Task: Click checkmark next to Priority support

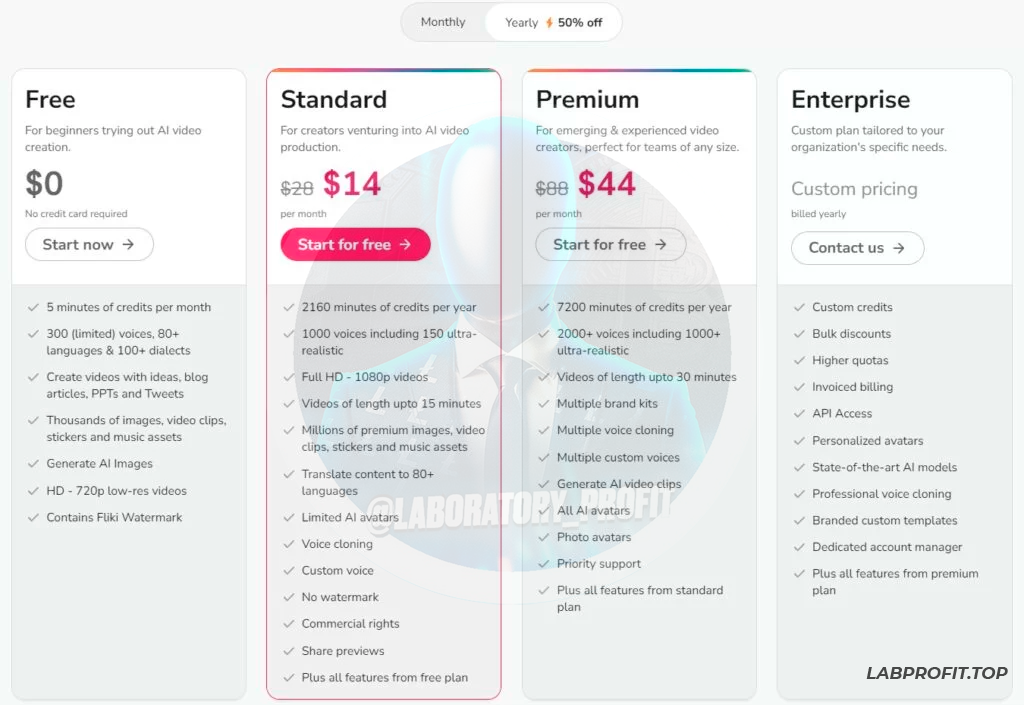Action: point(544,564)
